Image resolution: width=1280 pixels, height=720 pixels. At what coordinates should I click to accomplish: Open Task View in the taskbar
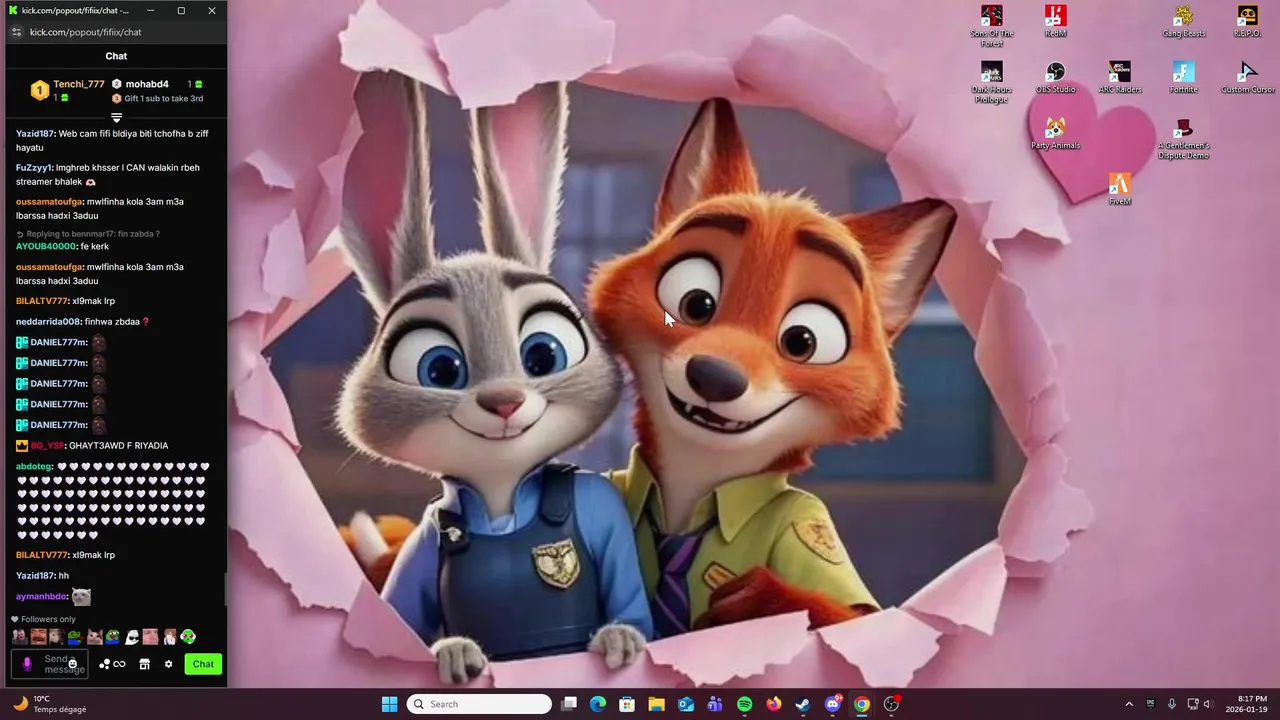pyautogui.click(x=569, y=704)
